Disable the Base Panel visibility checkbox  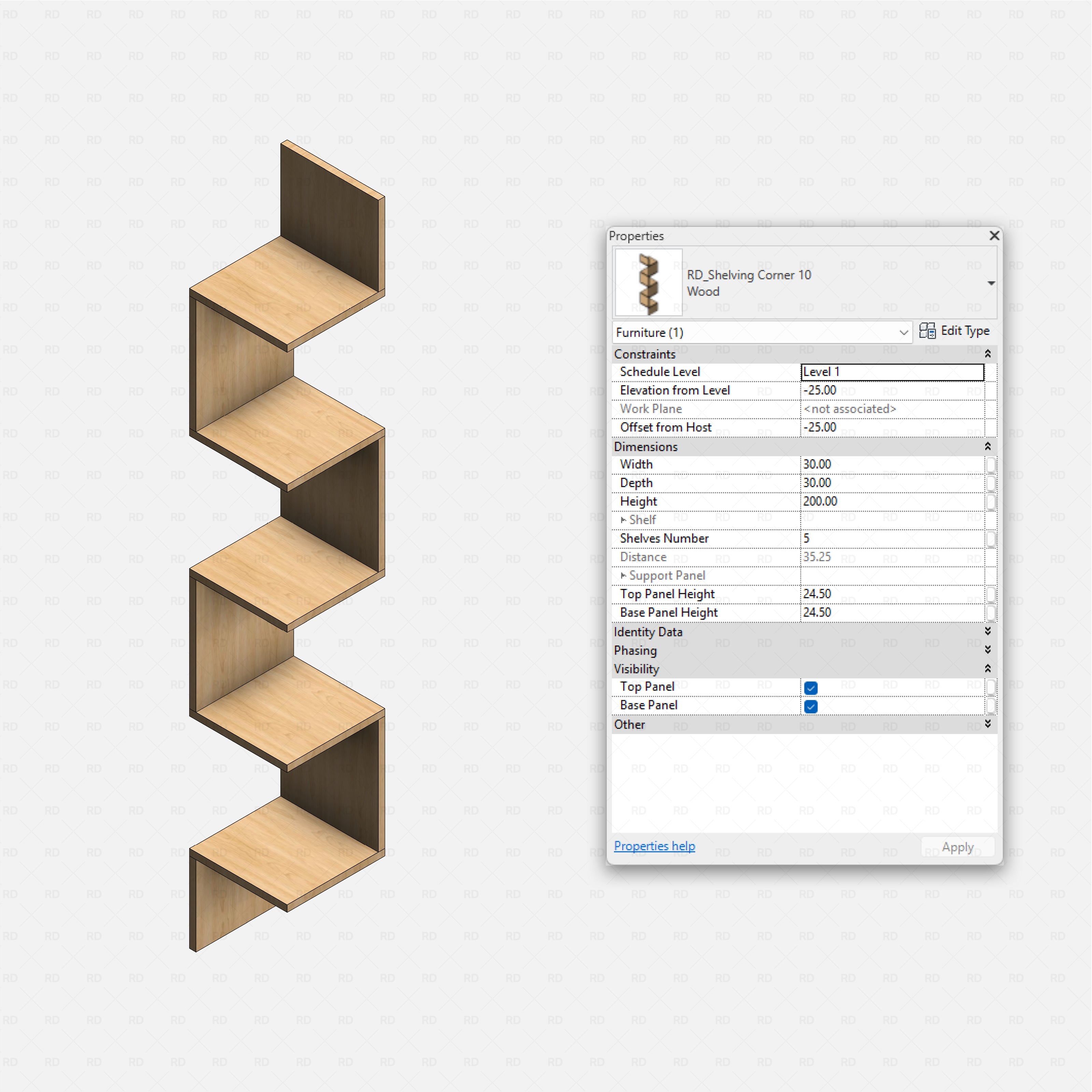point(810,706)
